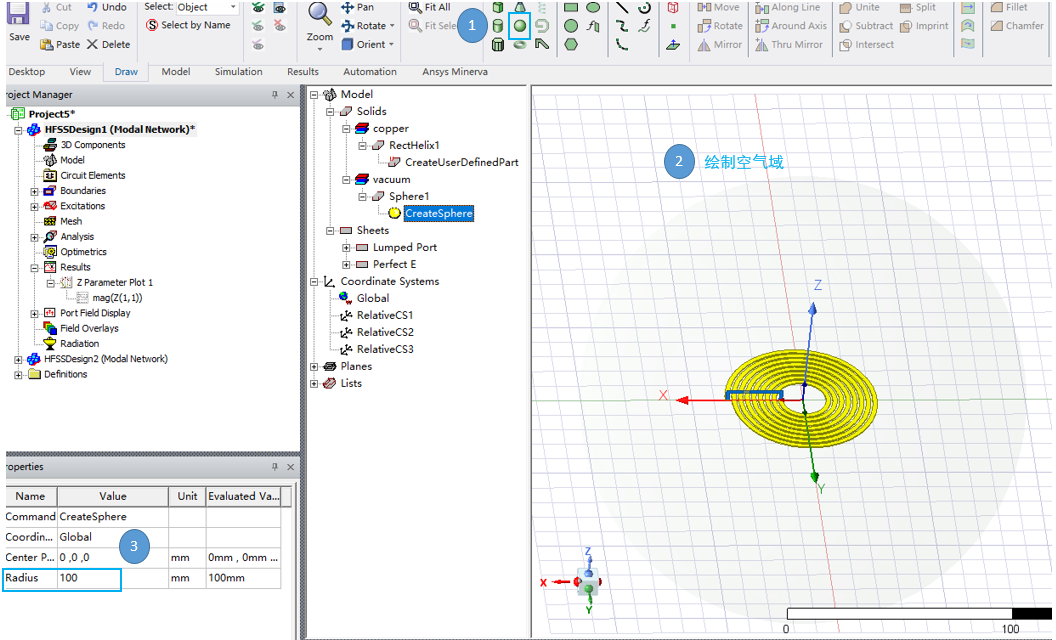Click the Radius value field 100
This screenshot has width=1056, height=640.
[x=112, y=578]
